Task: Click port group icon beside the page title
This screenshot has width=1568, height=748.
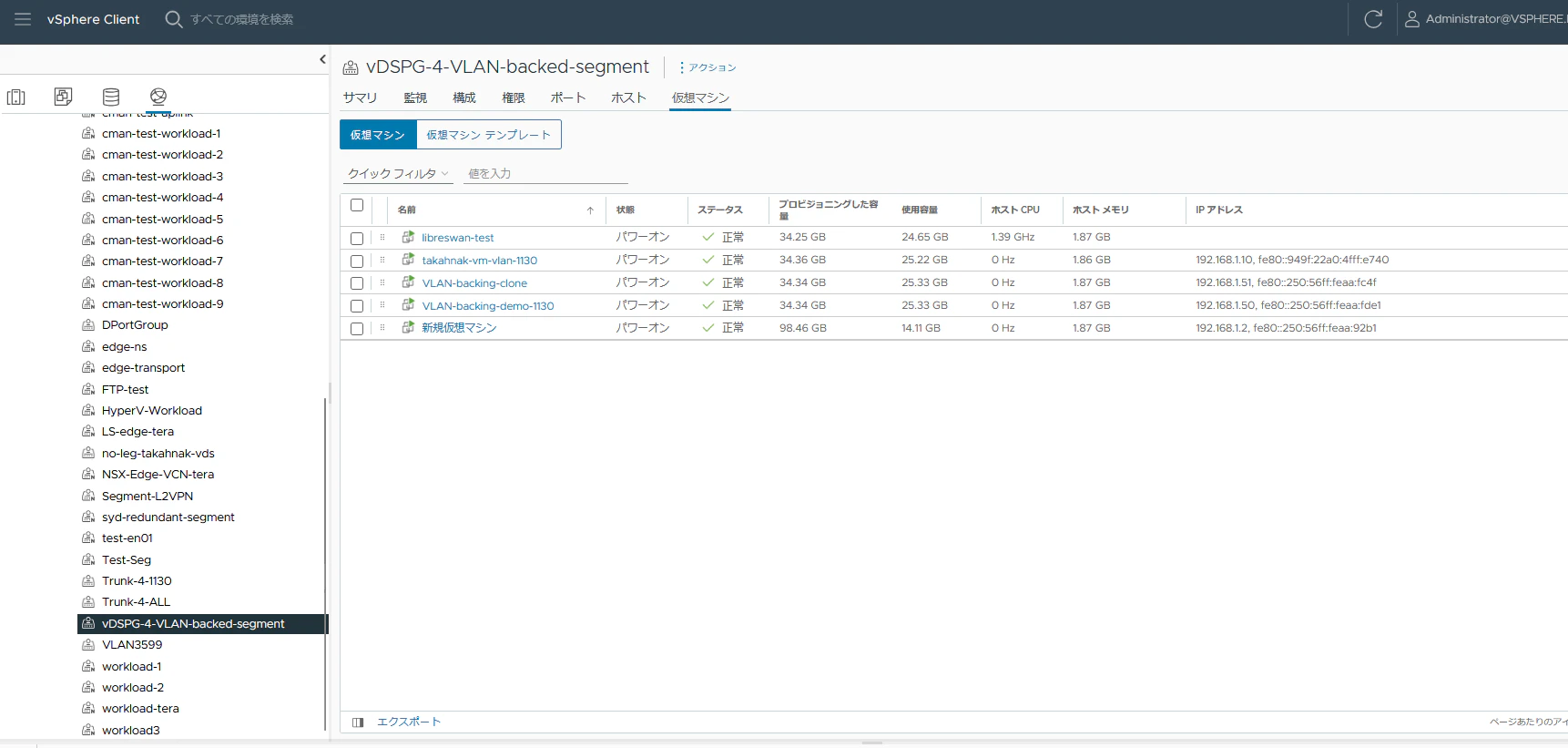Action: tap(351, 67)
